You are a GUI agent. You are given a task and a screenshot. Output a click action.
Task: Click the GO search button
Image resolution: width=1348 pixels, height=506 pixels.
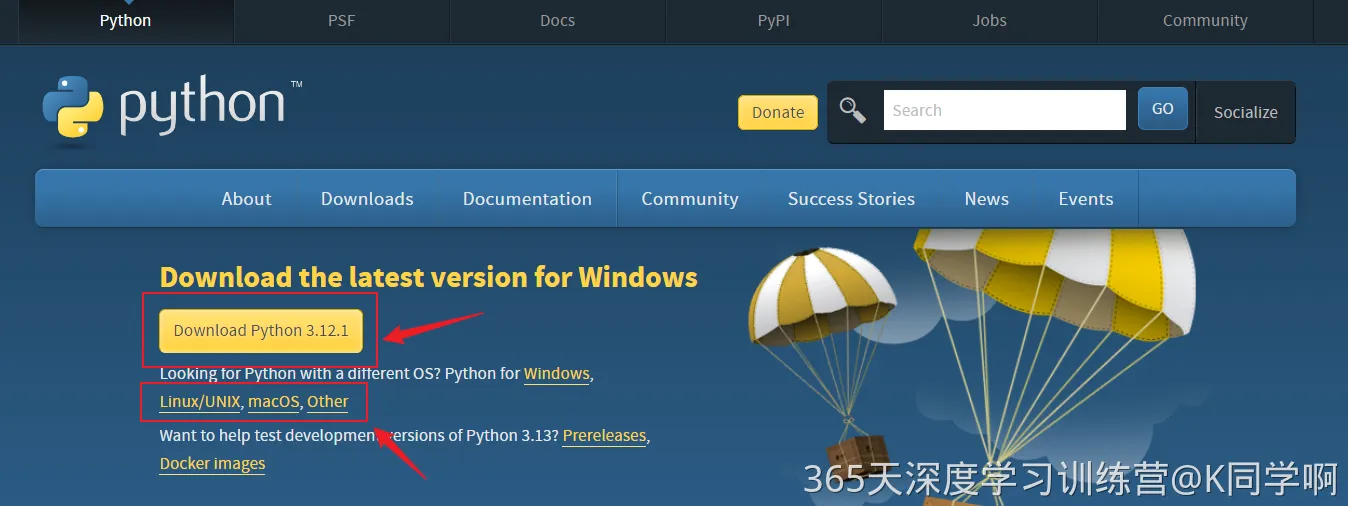pyautogui.click(x=1163, y=109)
